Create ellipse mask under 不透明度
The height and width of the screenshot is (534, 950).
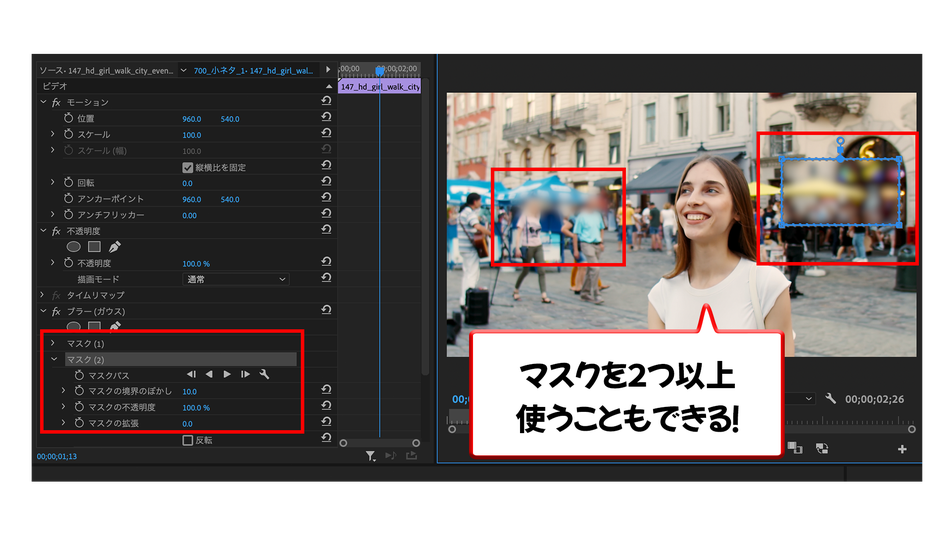tap(73, 247)
